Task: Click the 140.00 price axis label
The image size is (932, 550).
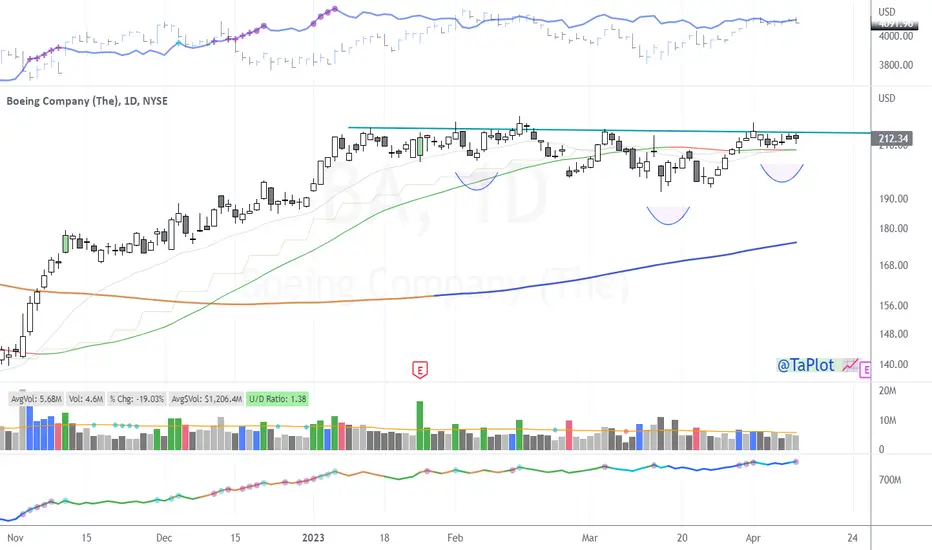Action: 894,364
